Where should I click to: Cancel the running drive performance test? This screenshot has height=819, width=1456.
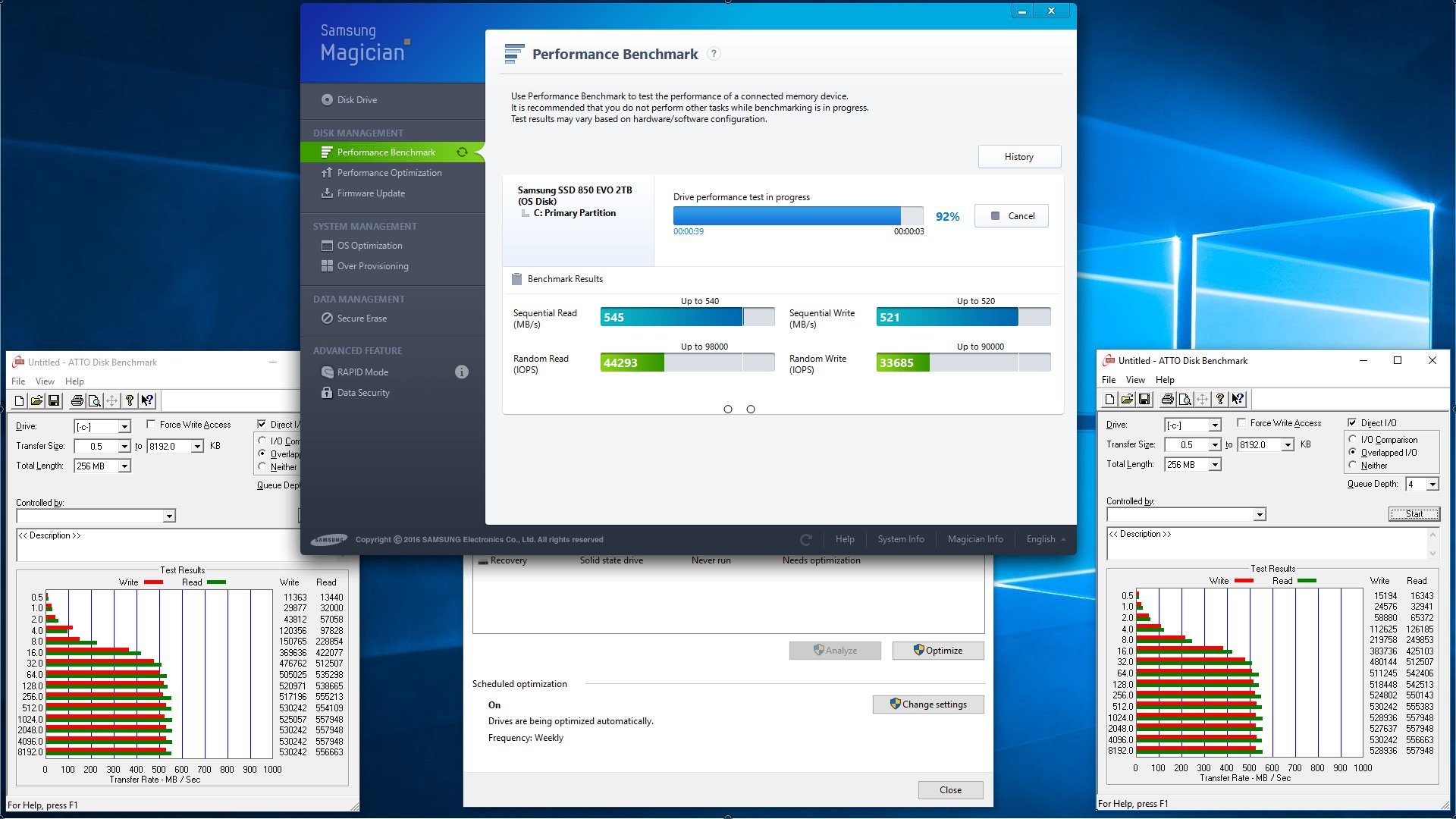point(1012,216)
